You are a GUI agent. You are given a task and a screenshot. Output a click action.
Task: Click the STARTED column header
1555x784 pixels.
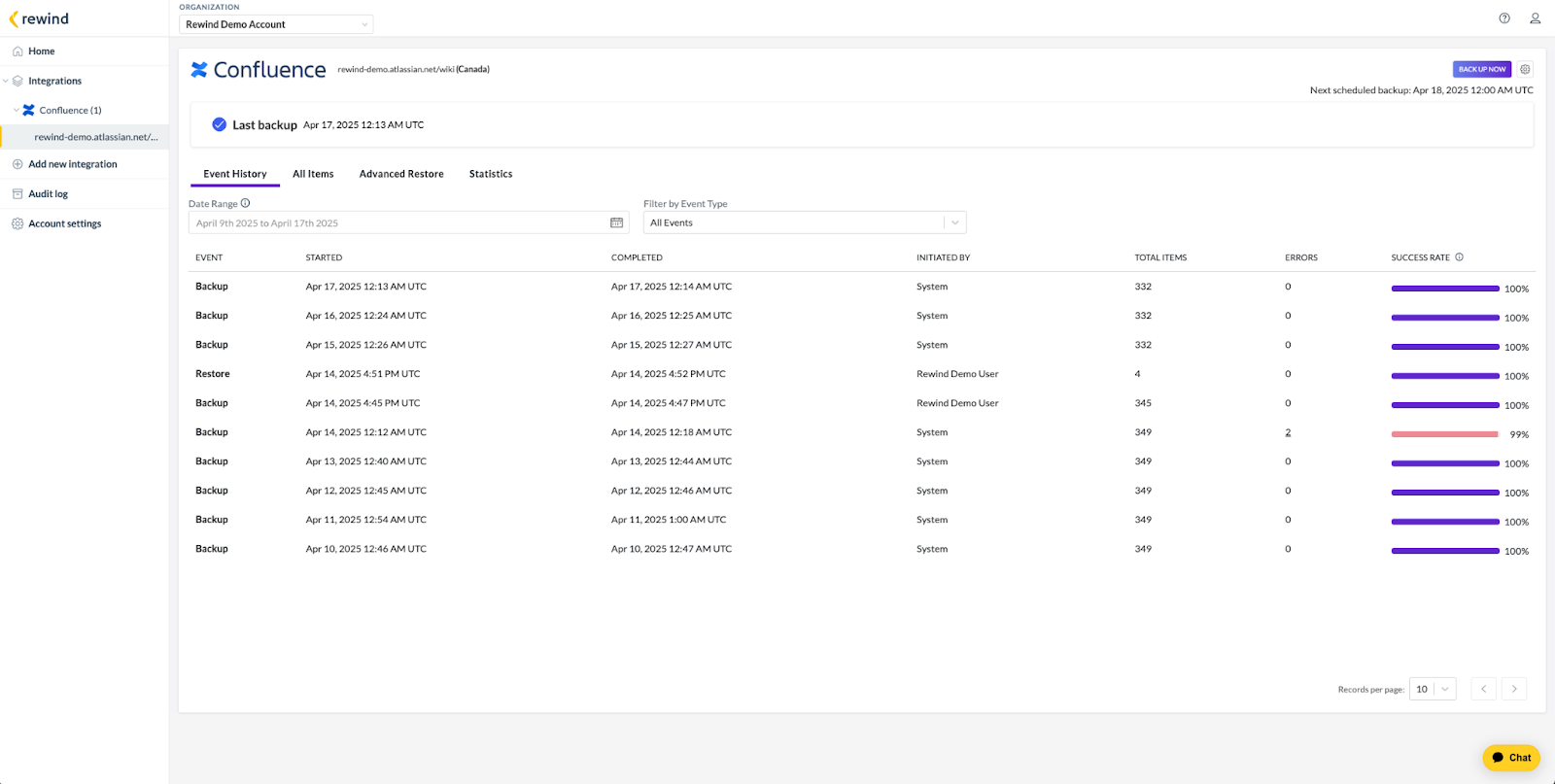click(x=324, y=257)
